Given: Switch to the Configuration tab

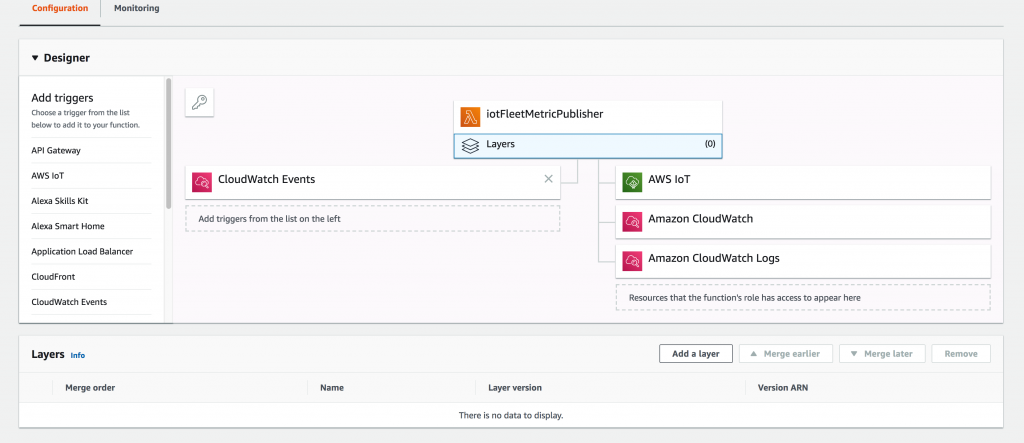Looking at the screenshot, I should point(59,8).
